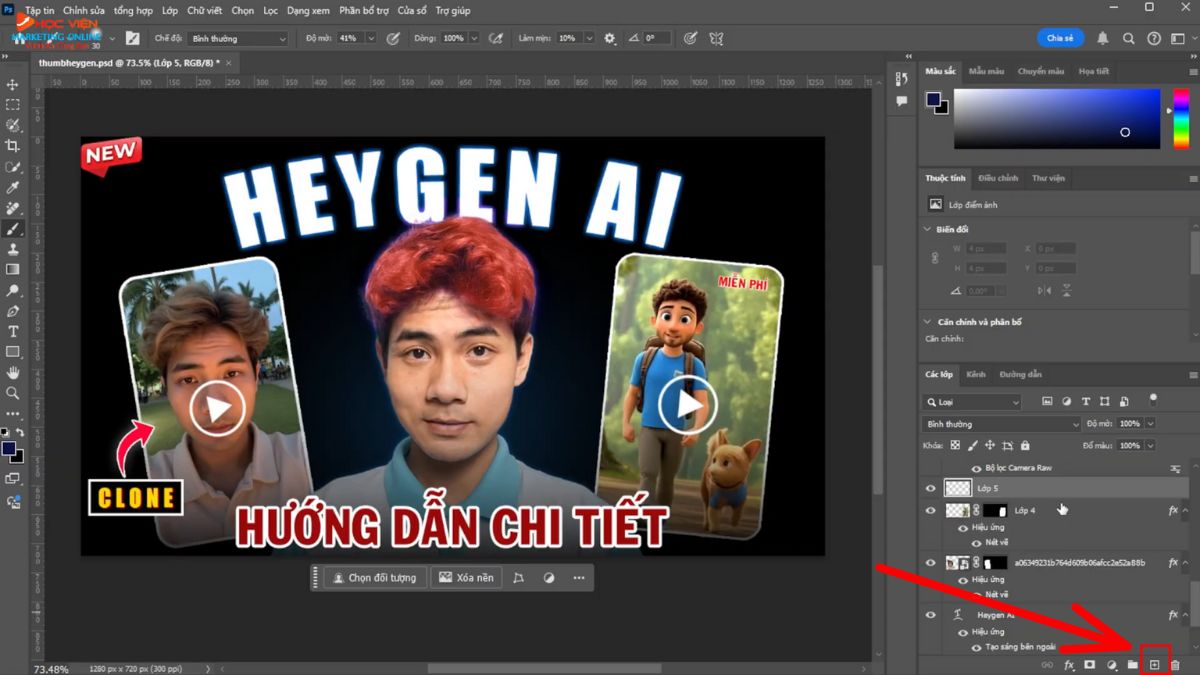1200x675 pixels.
Task: Open the Thư viện tab
Action: click(x=1049, y=178)
